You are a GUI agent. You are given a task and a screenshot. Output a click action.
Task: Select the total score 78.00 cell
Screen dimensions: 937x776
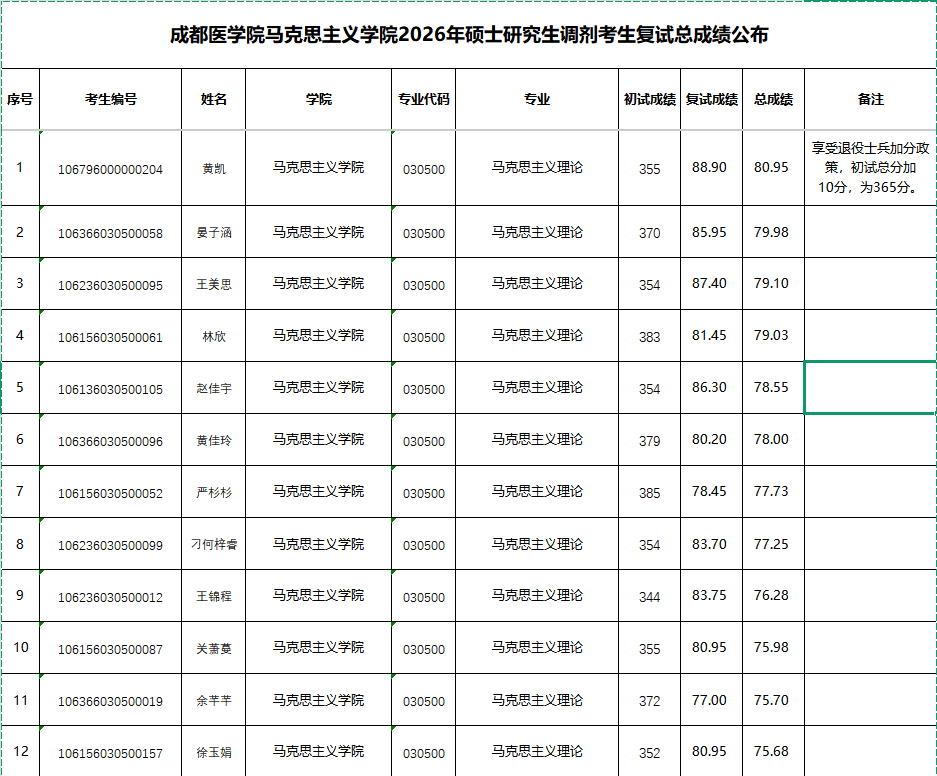[x=771, y=439]
